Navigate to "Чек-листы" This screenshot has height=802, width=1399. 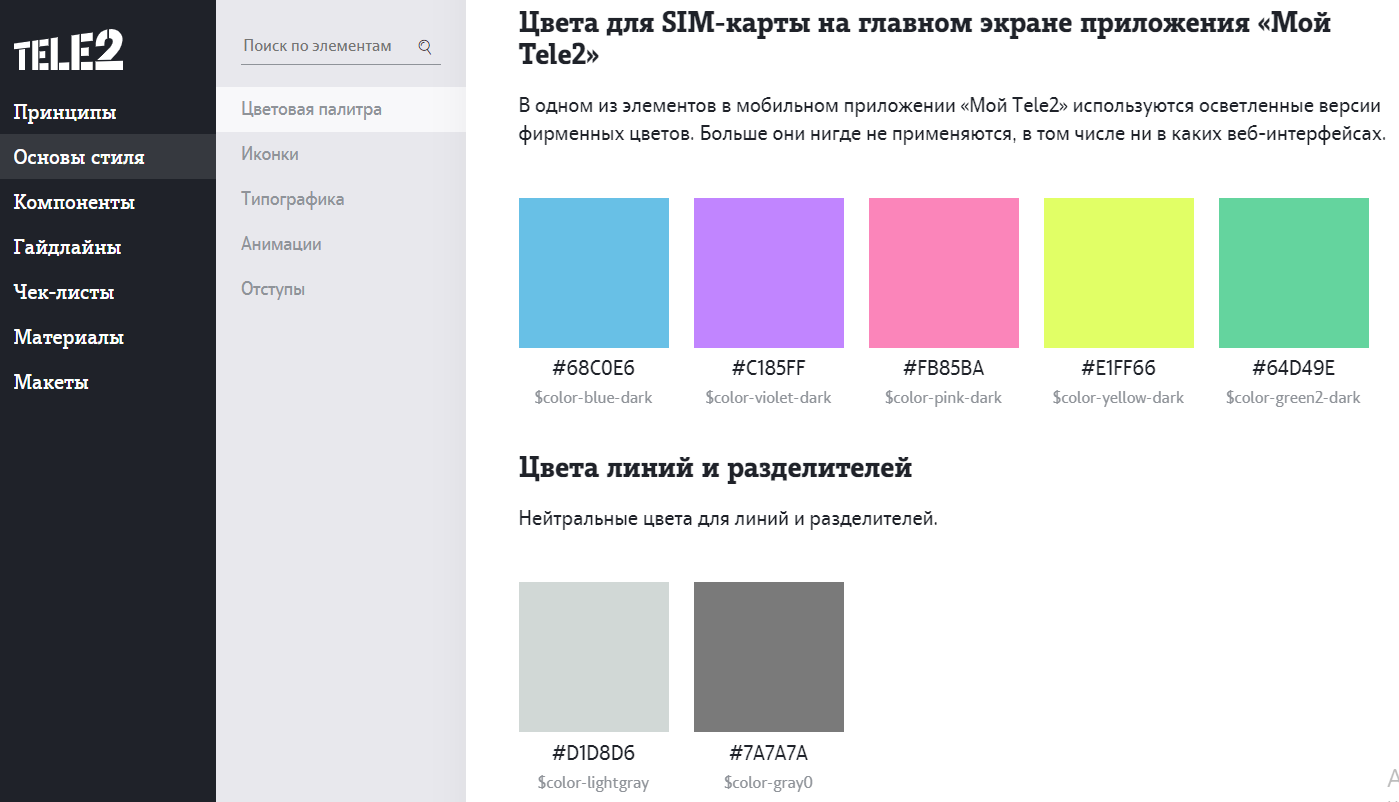tap(64, 292)
